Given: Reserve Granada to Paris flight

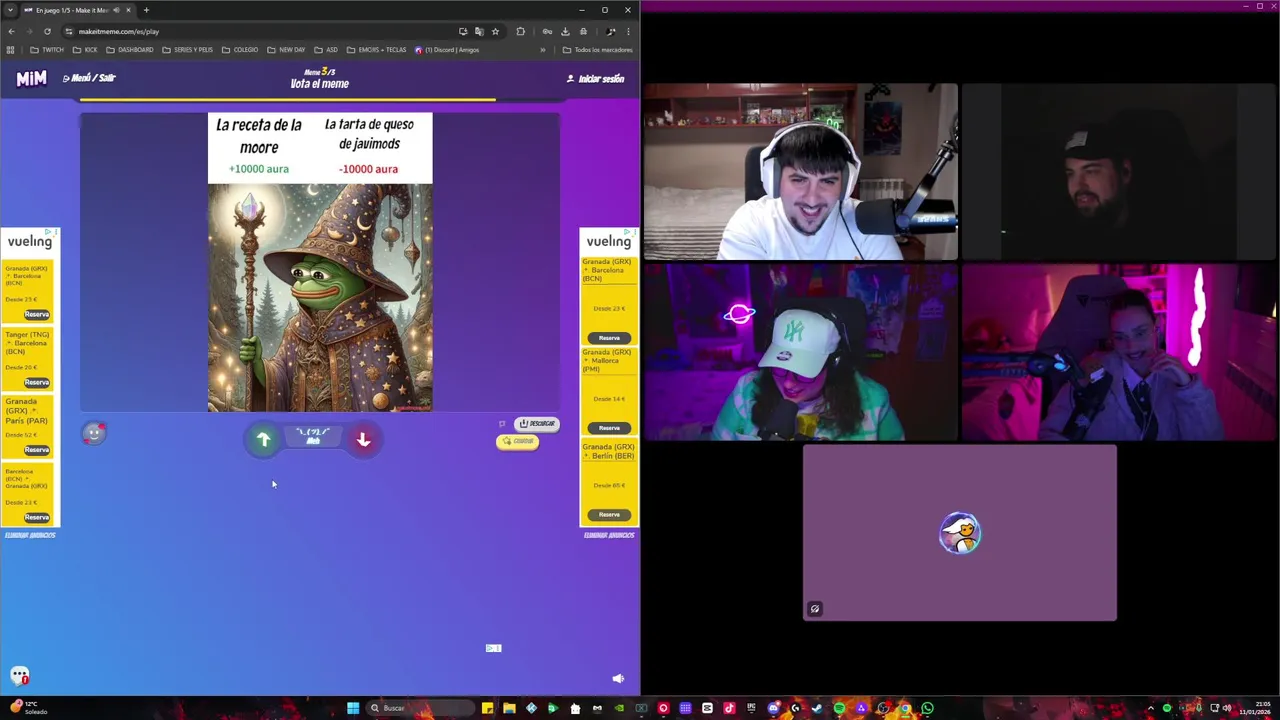Looking at the screenshot, I should pyautogui.click(x=36, y=450).
